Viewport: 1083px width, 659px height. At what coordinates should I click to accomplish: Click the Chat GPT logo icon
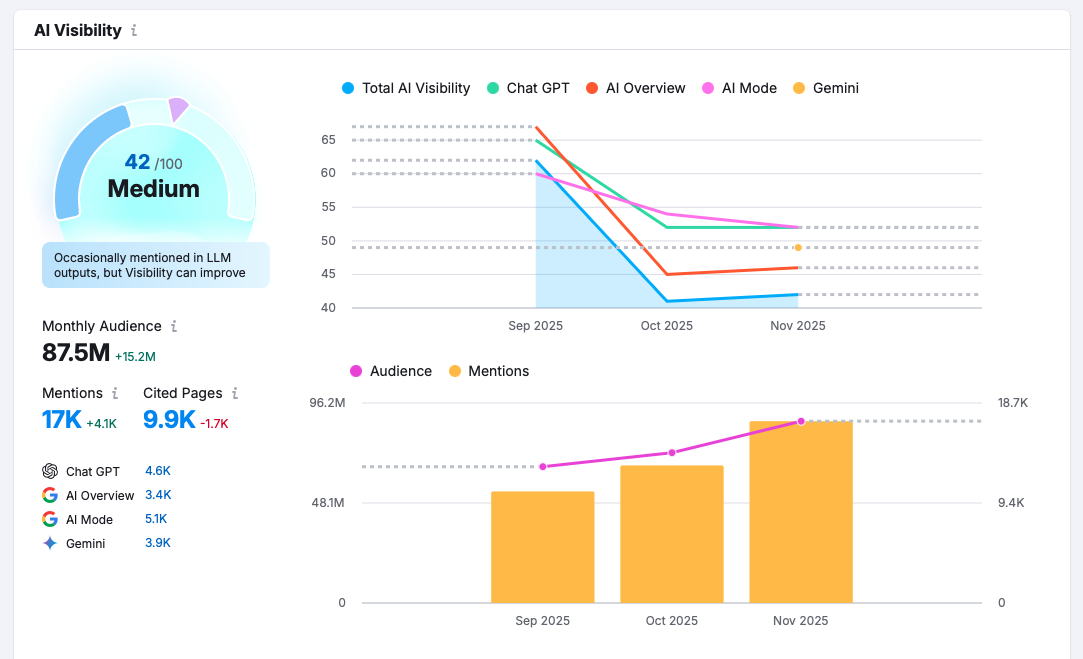pos(50,471)
